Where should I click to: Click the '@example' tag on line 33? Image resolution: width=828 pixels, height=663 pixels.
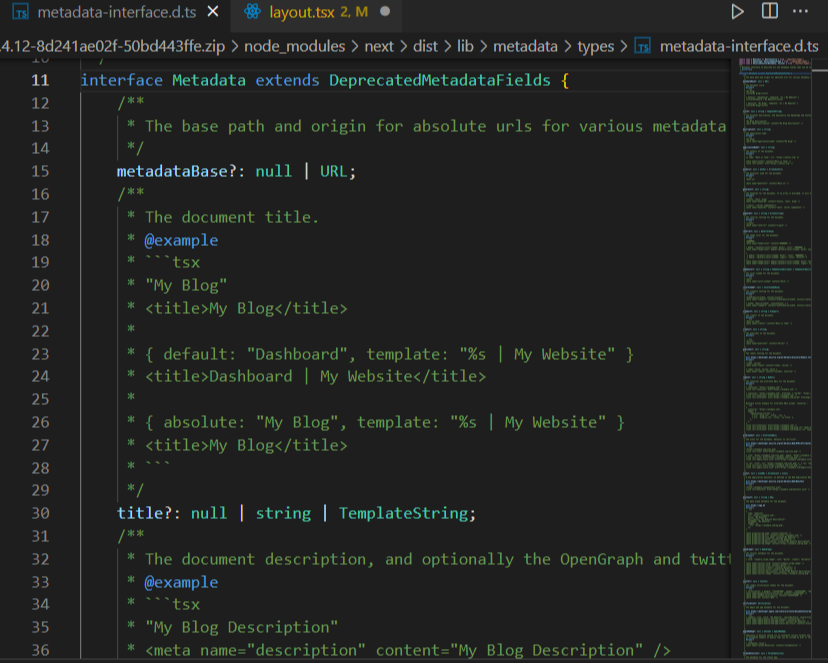click(x=181, y=582)
